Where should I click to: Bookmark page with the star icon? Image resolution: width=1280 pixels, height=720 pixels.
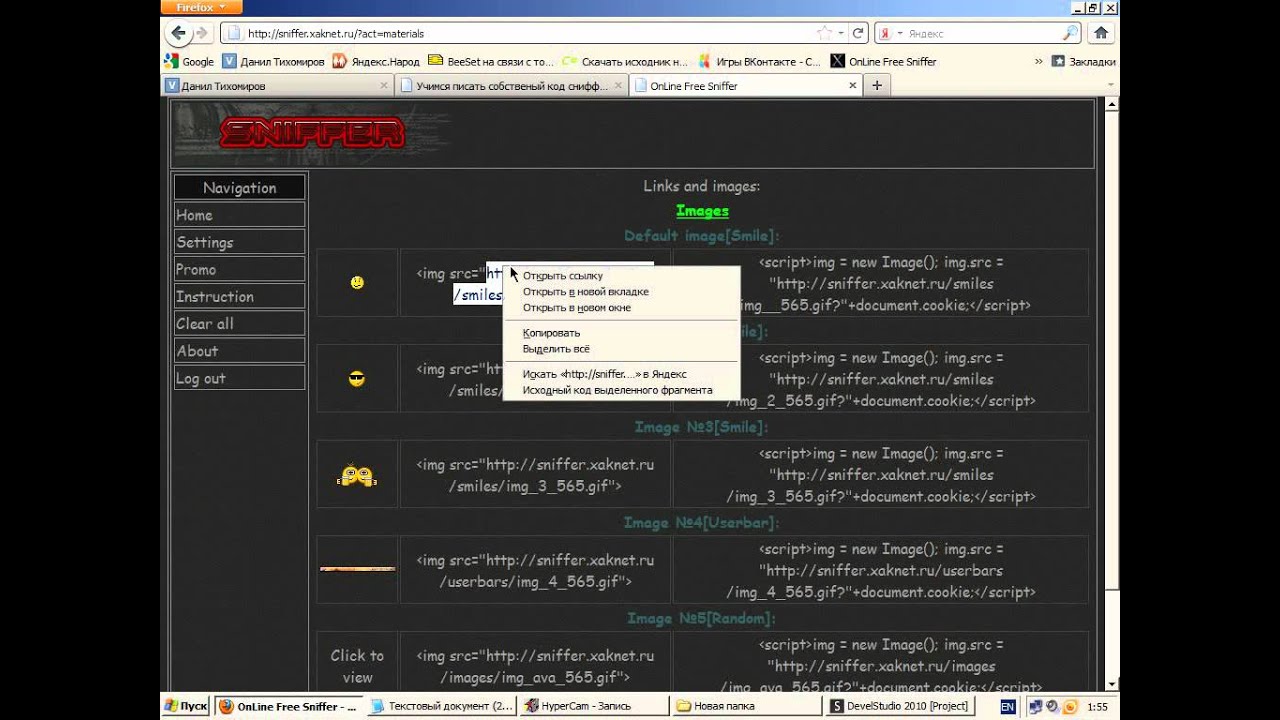[x=824, y=33]
